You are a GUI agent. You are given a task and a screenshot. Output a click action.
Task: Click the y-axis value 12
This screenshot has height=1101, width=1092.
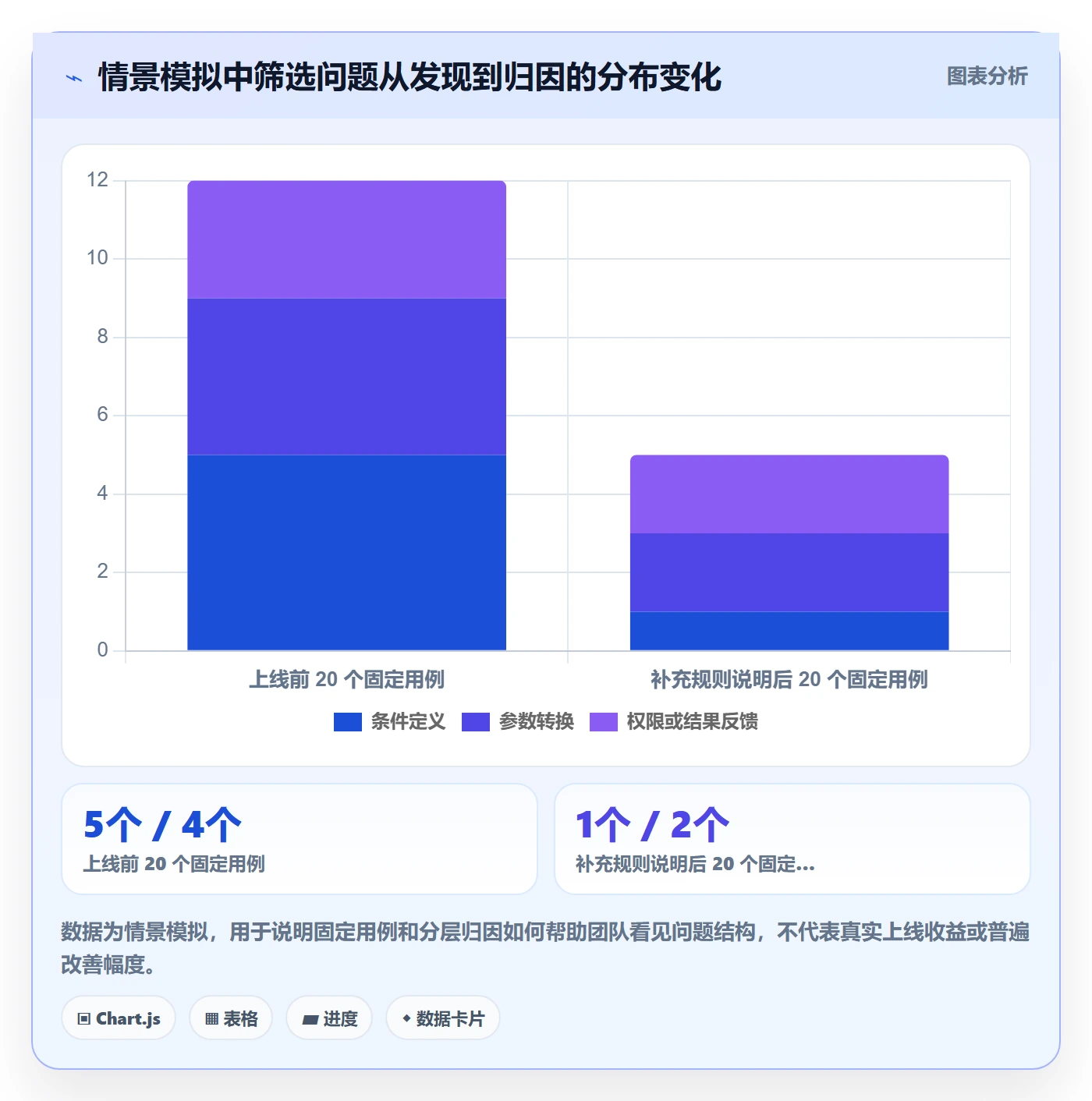pyautogui.click(x=97, y=180)
